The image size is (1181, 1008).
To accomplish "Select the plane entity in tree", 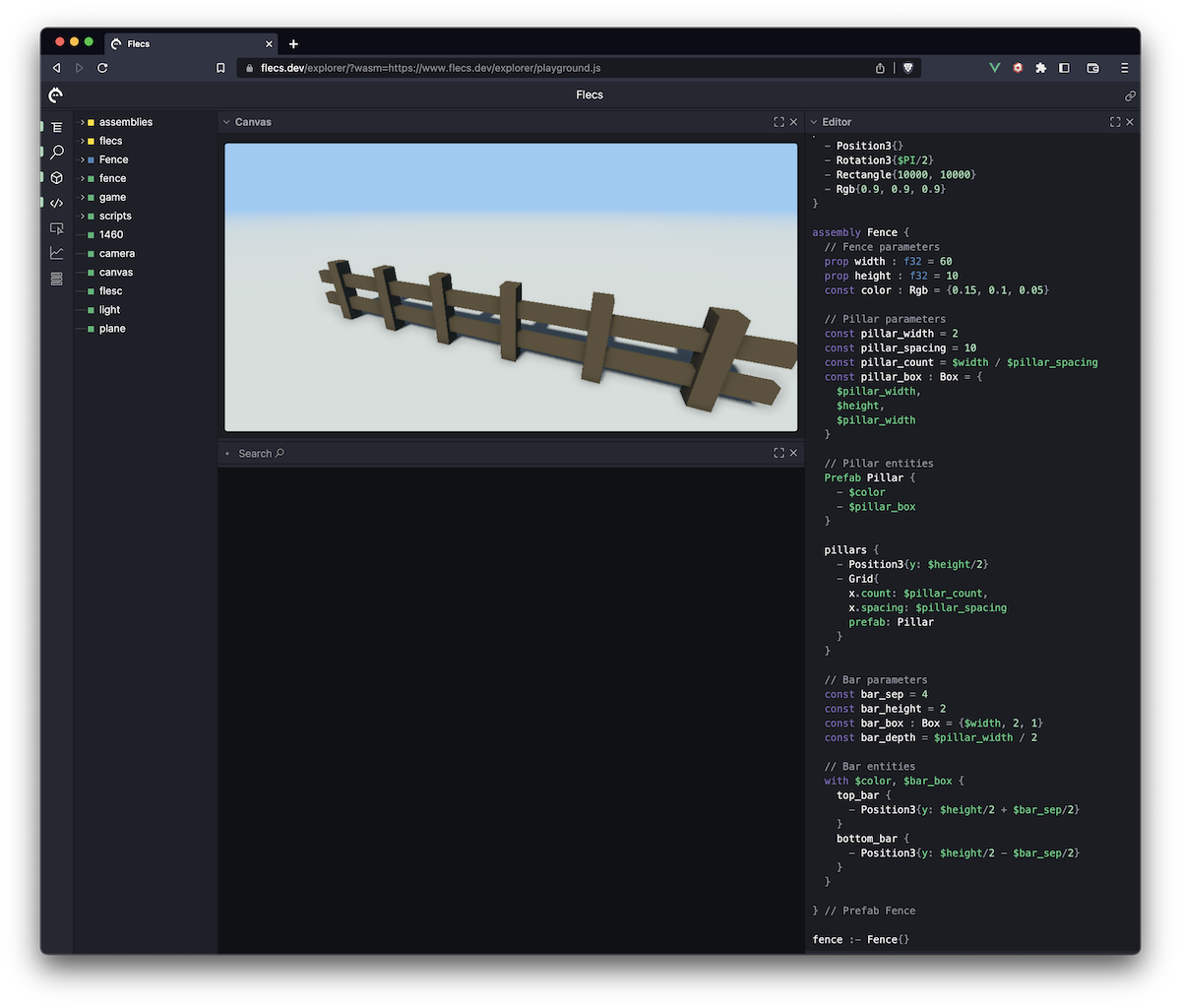I will (x=112, y=329).
